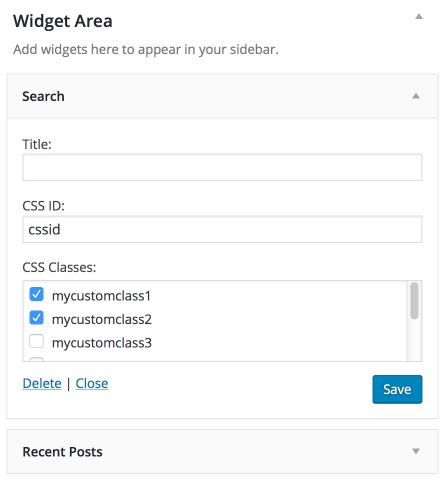Viewport: 445px width, 482px height.
Task: Tick the partially visible fourth class checkbox
Action: [36, 359]
